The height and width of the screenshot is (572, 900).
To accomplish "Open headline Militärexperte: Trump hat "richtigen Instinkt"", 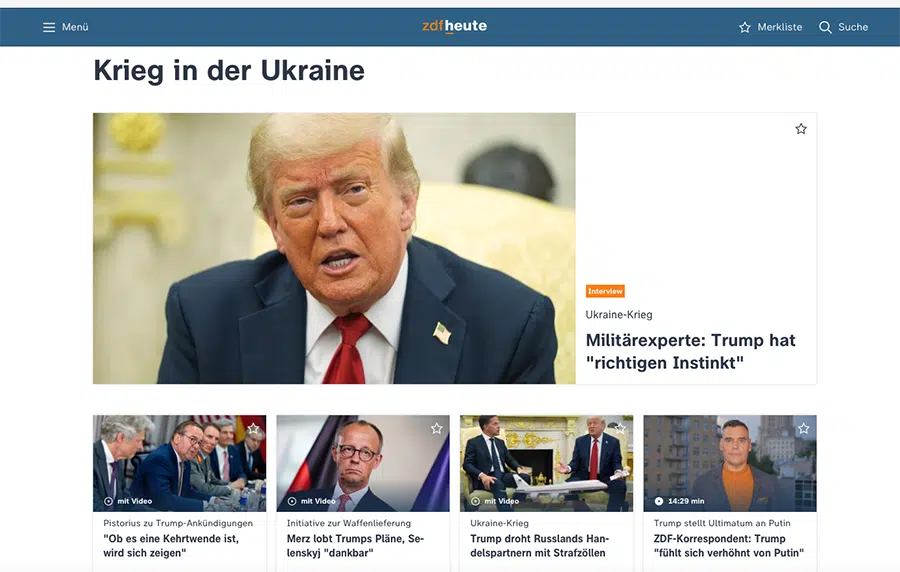I will tap(690, 351).
